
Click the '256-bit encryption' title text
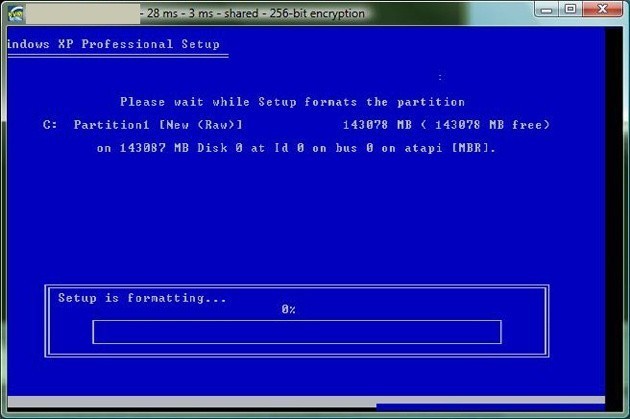317,13
